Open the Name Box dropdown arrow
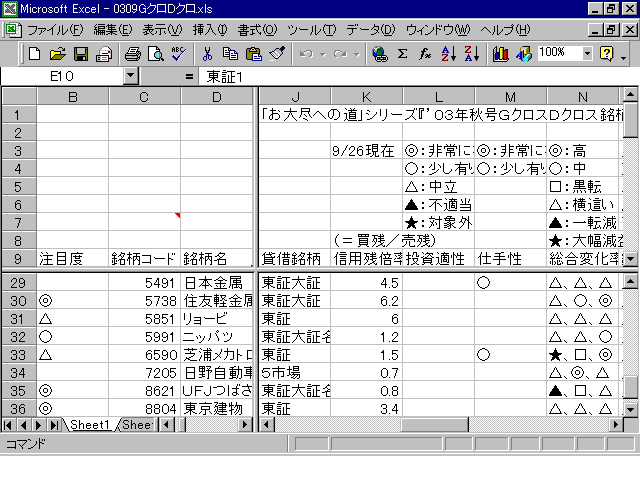This screenshot has height=480, width=640. click(131, 76)
